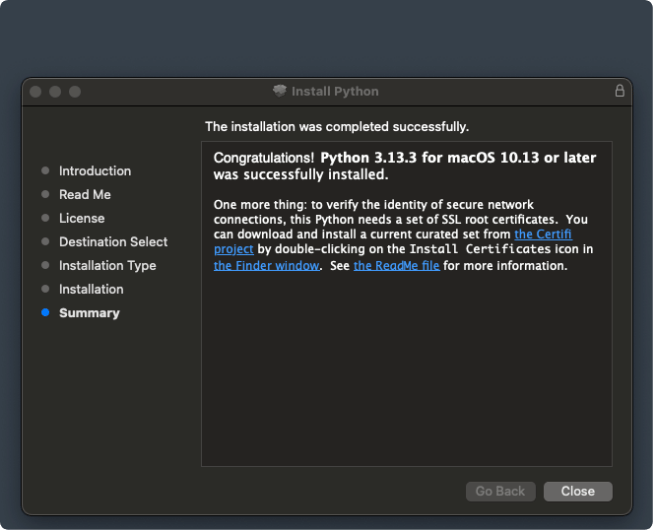Image resolution: width=653 pixels, height=530 pixels.
Task: Click the disabled Go Back button
Action: (x=500, y=491)
